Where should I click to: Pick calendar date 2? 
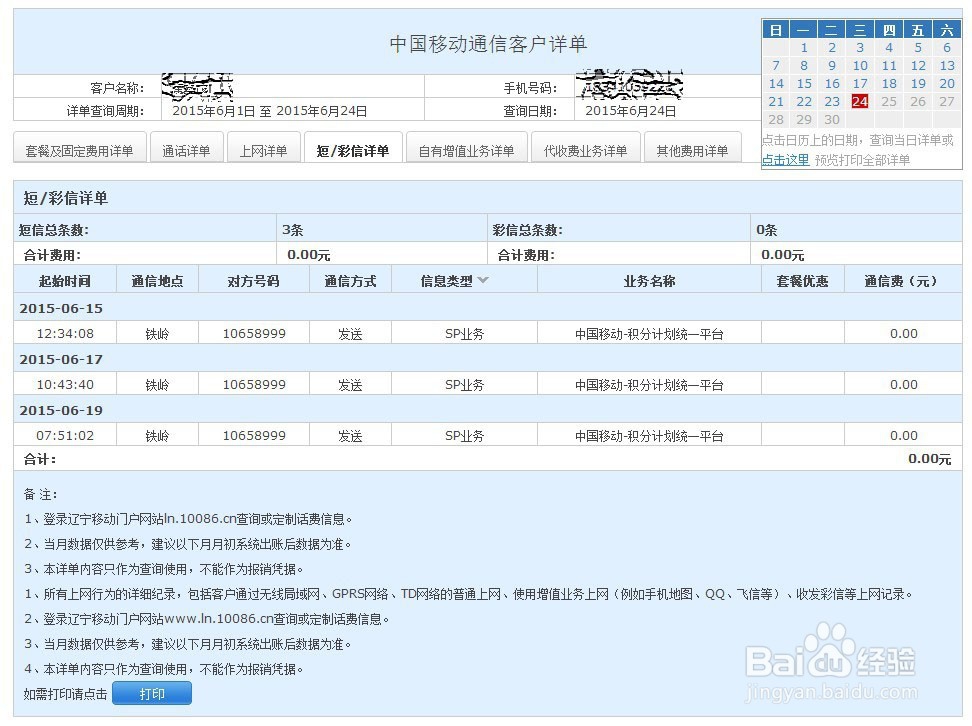click(x=832, y=48)
